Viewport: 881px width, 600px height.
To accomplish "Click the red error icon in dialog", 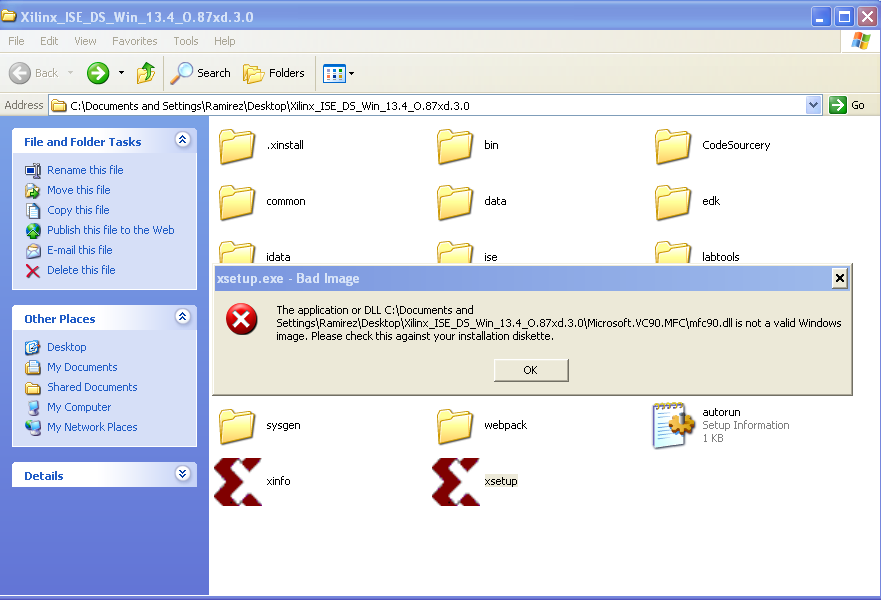I will click(x=242, y=319).
